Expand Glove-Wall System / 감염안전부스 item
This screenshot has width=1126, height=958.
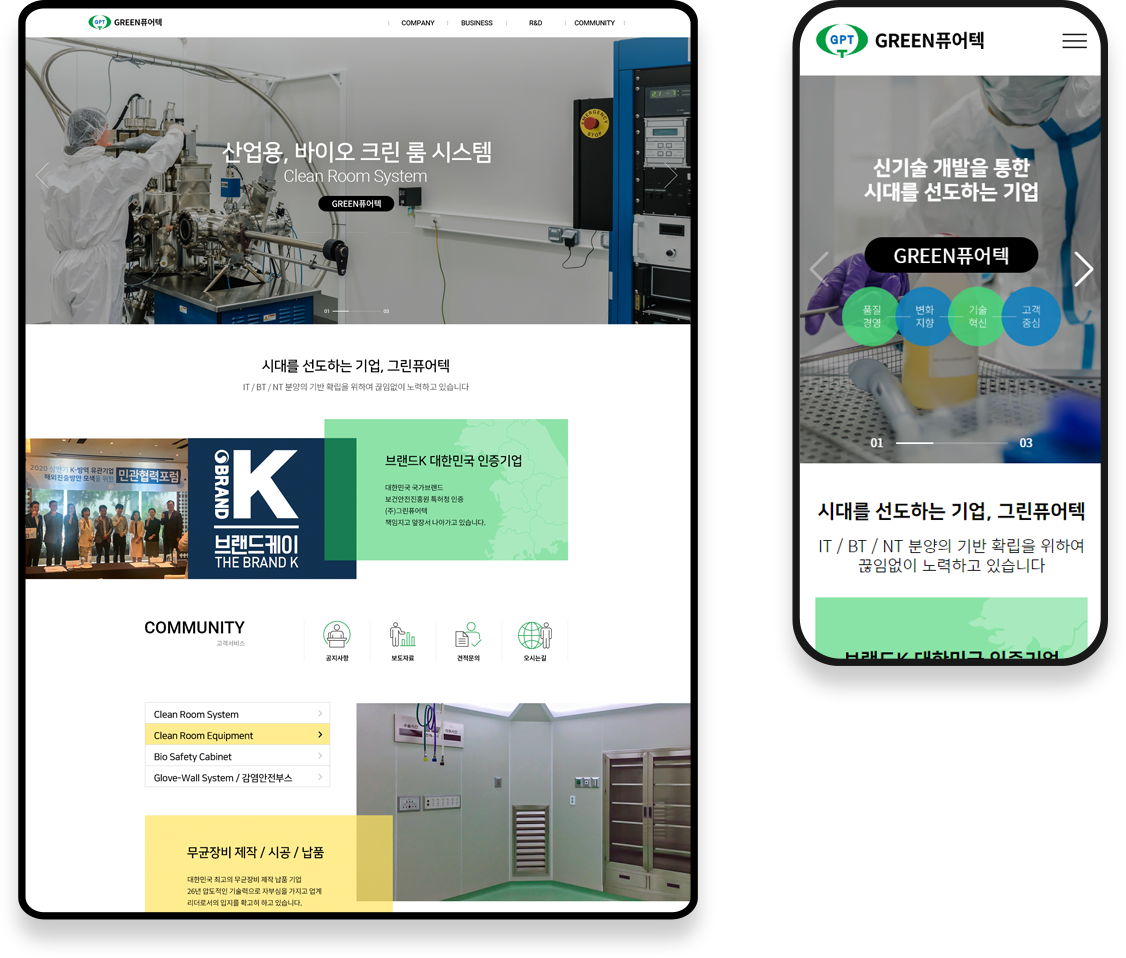click(237, 778)
